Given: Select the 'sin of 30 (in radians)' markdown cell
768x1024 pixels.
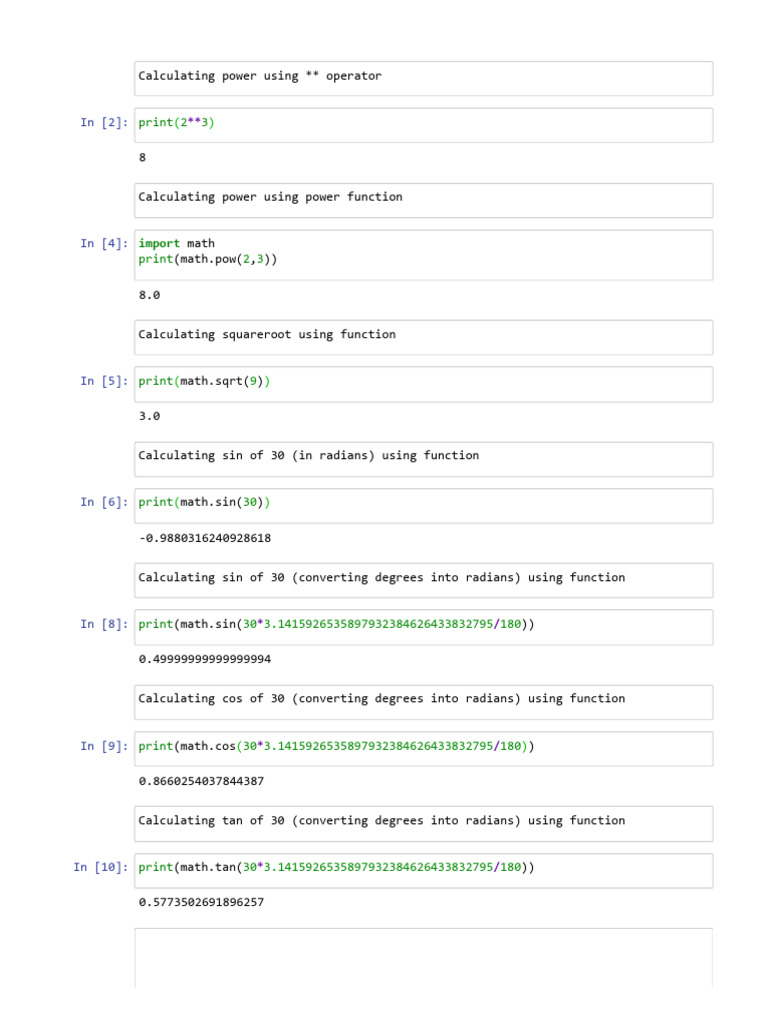Looking at the screenshot, I should [423, 459].
